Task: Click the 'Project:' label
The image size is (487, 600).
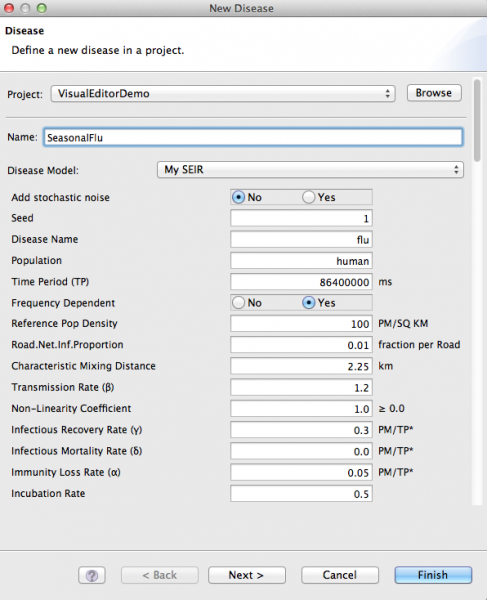Action: [25, 95]
